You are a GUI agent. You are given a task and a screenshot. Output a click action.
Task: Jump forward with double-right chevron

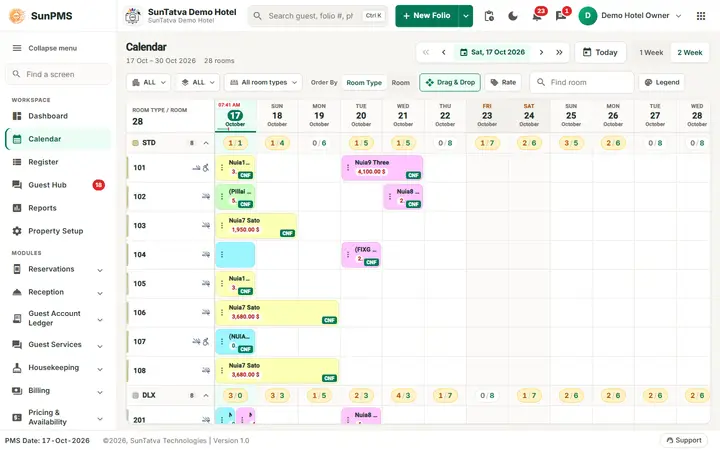[x=559, y=52]
